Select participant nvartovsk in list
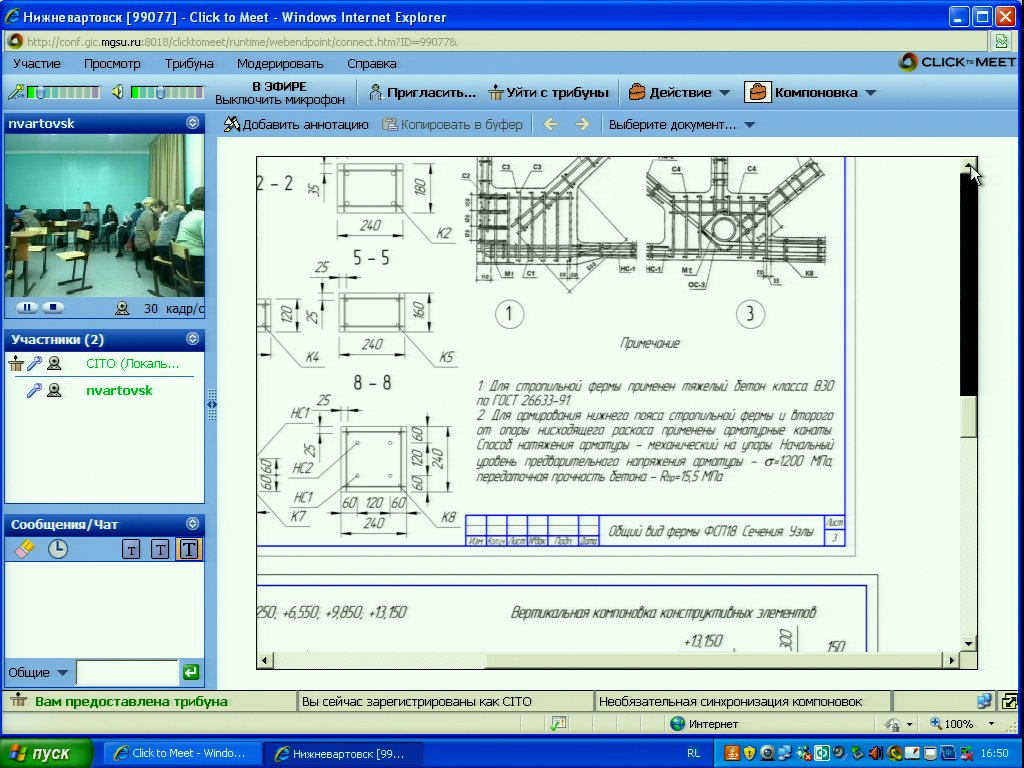The image size is (1024, 768). pos(119,391)
